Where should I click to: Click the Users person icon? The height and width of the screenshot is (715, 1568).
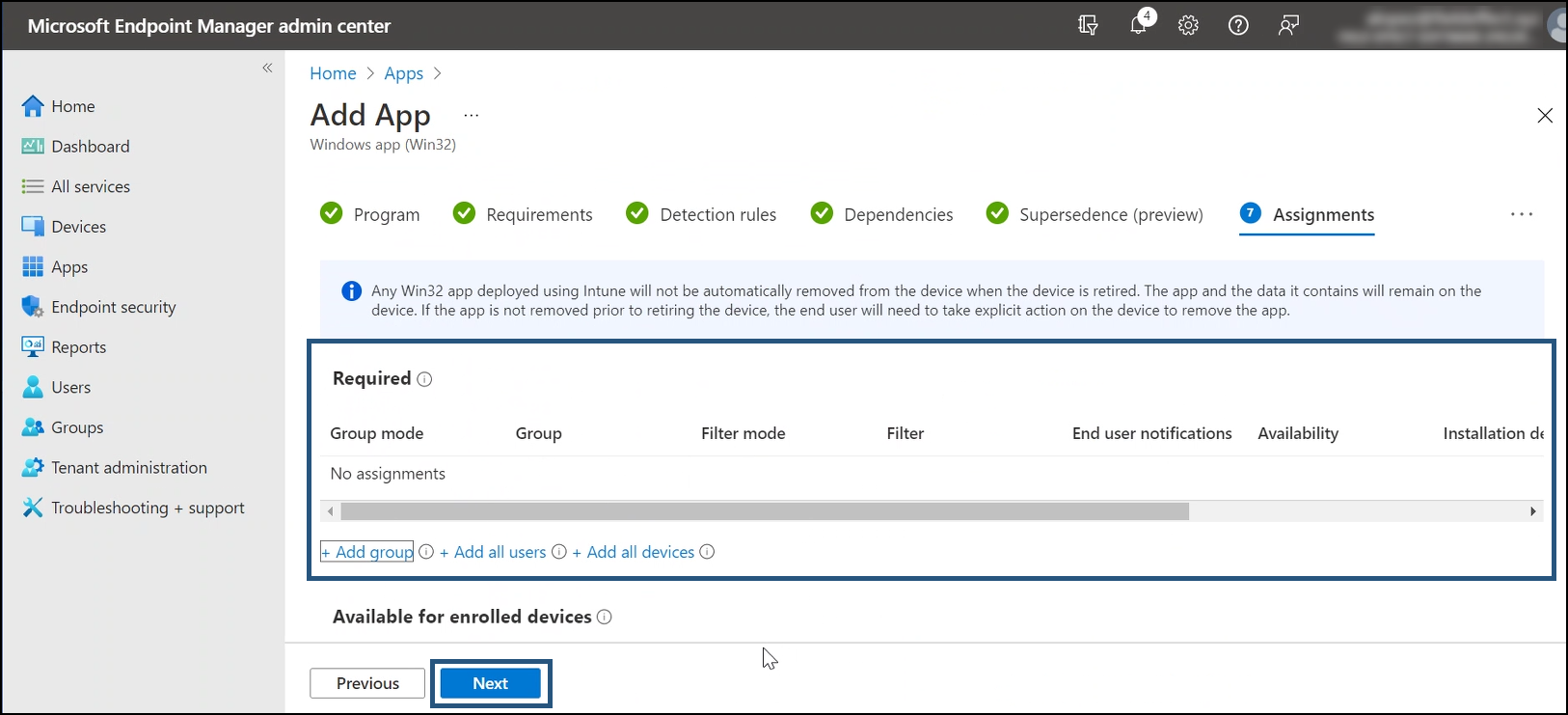[33, 387]
